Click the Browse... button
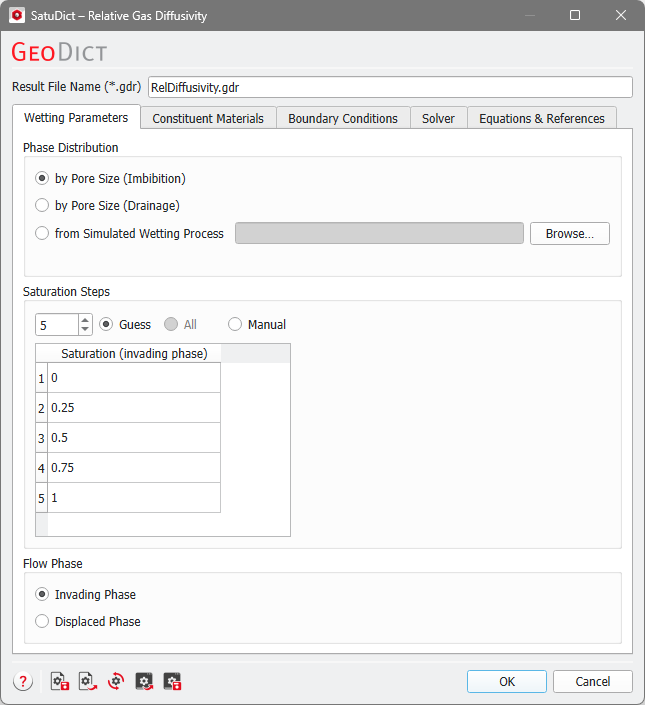Viewport: 645px width, 705px height. point(569,233)
